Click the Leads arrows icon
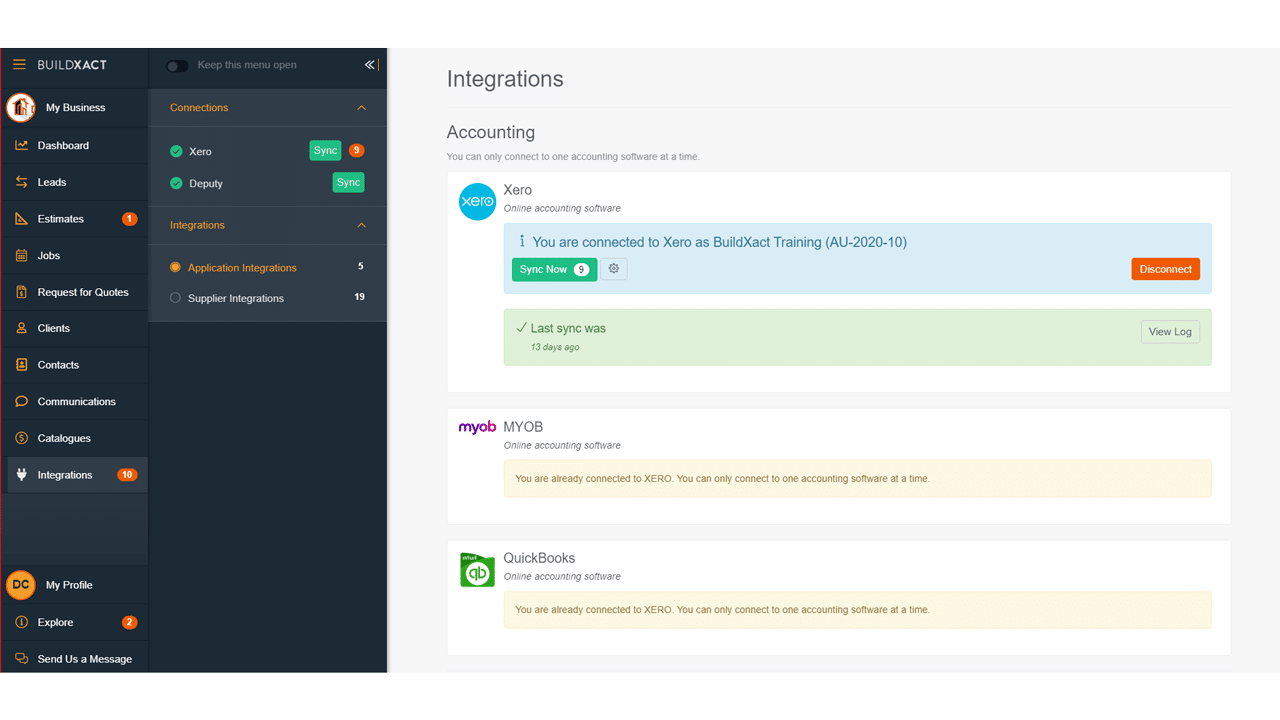The image size is (1280, 720). (21, 182)
